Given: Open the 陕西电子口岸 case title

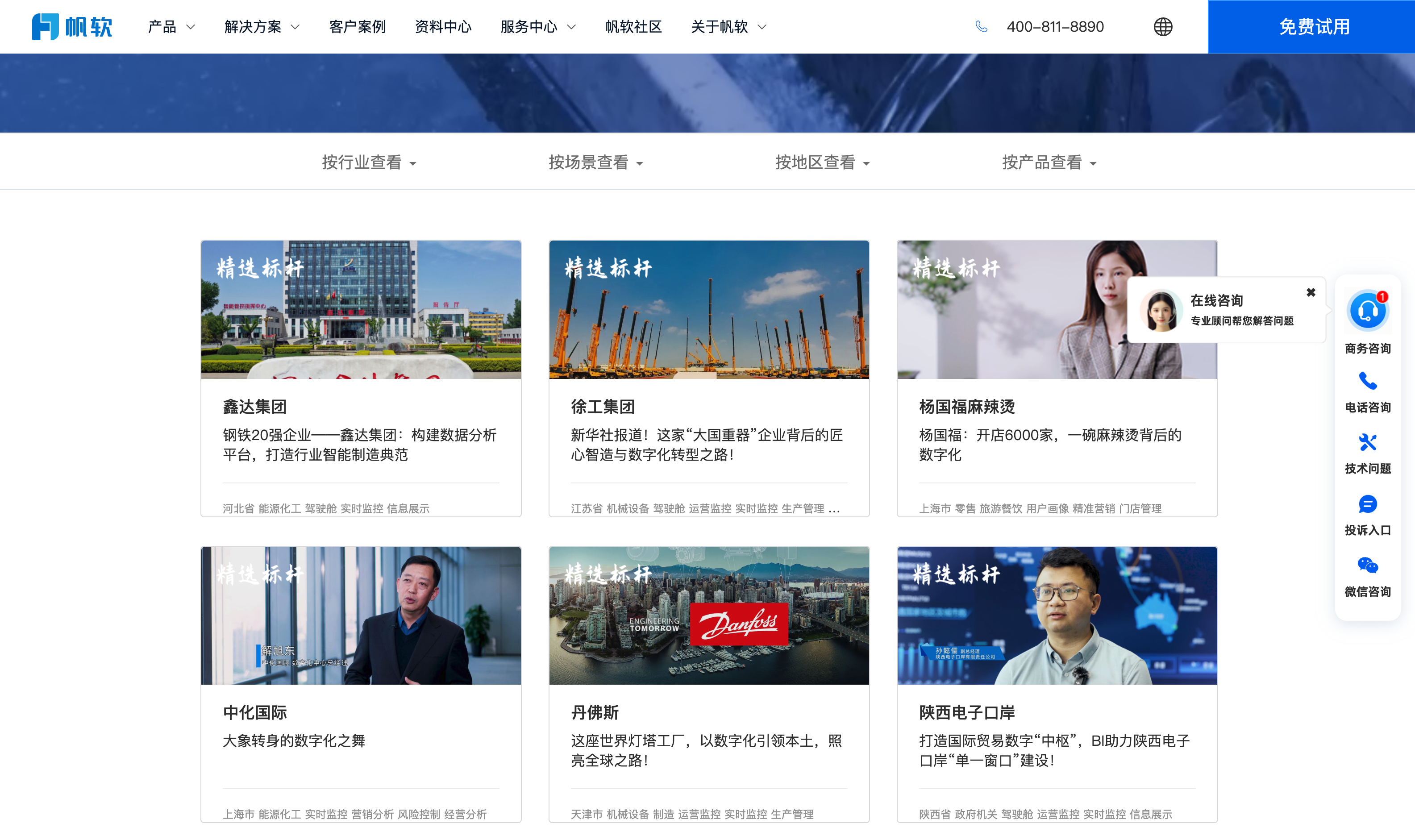Looking at the screenshot, I should coord(967,712).
